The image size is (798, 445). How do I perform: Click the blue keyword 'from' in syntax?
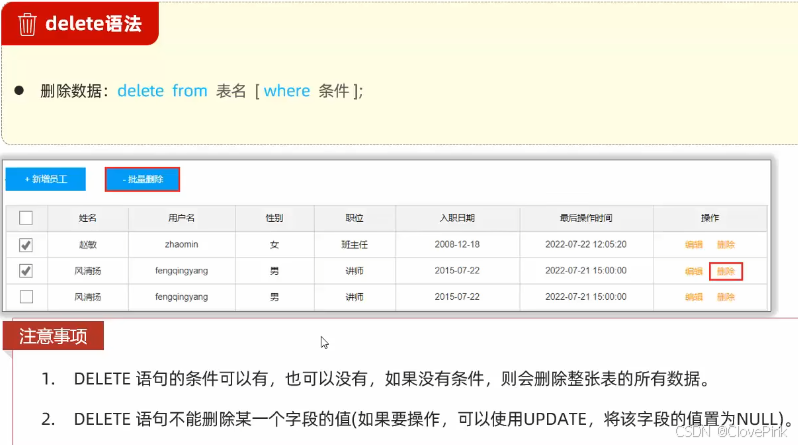pyautogui.click(x=190, y=91)
